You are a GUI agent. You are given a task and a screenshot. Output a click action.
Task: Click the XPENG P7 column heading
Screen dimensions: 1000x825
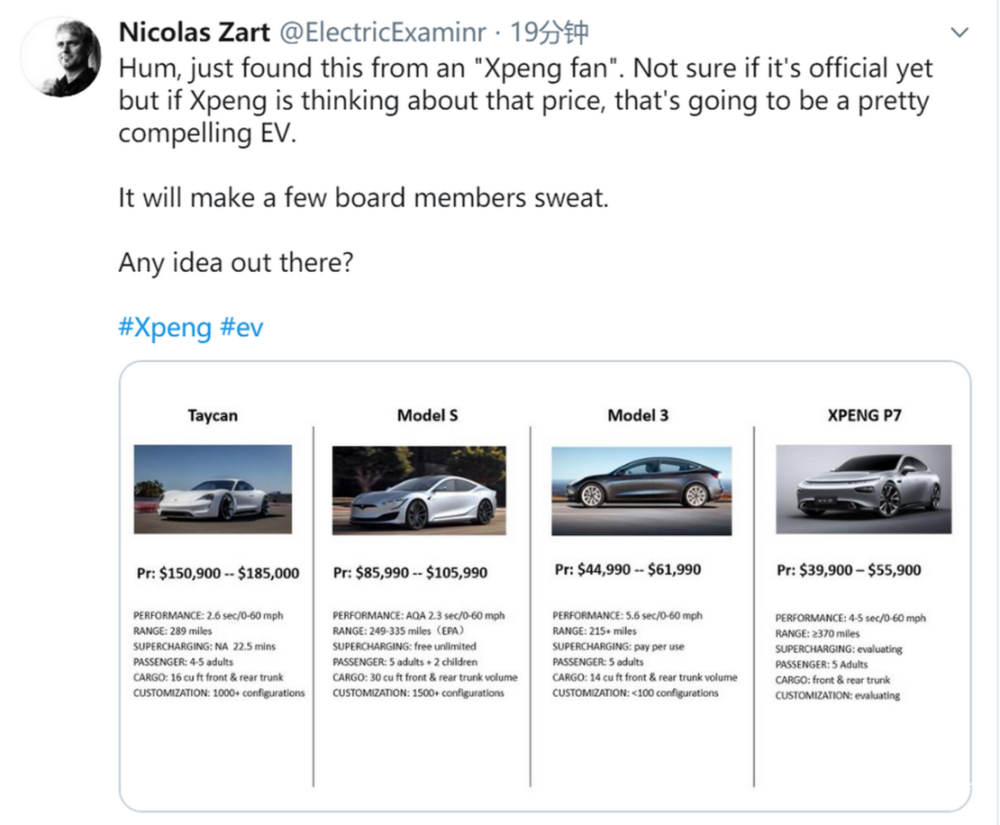(x=864, y=415)
